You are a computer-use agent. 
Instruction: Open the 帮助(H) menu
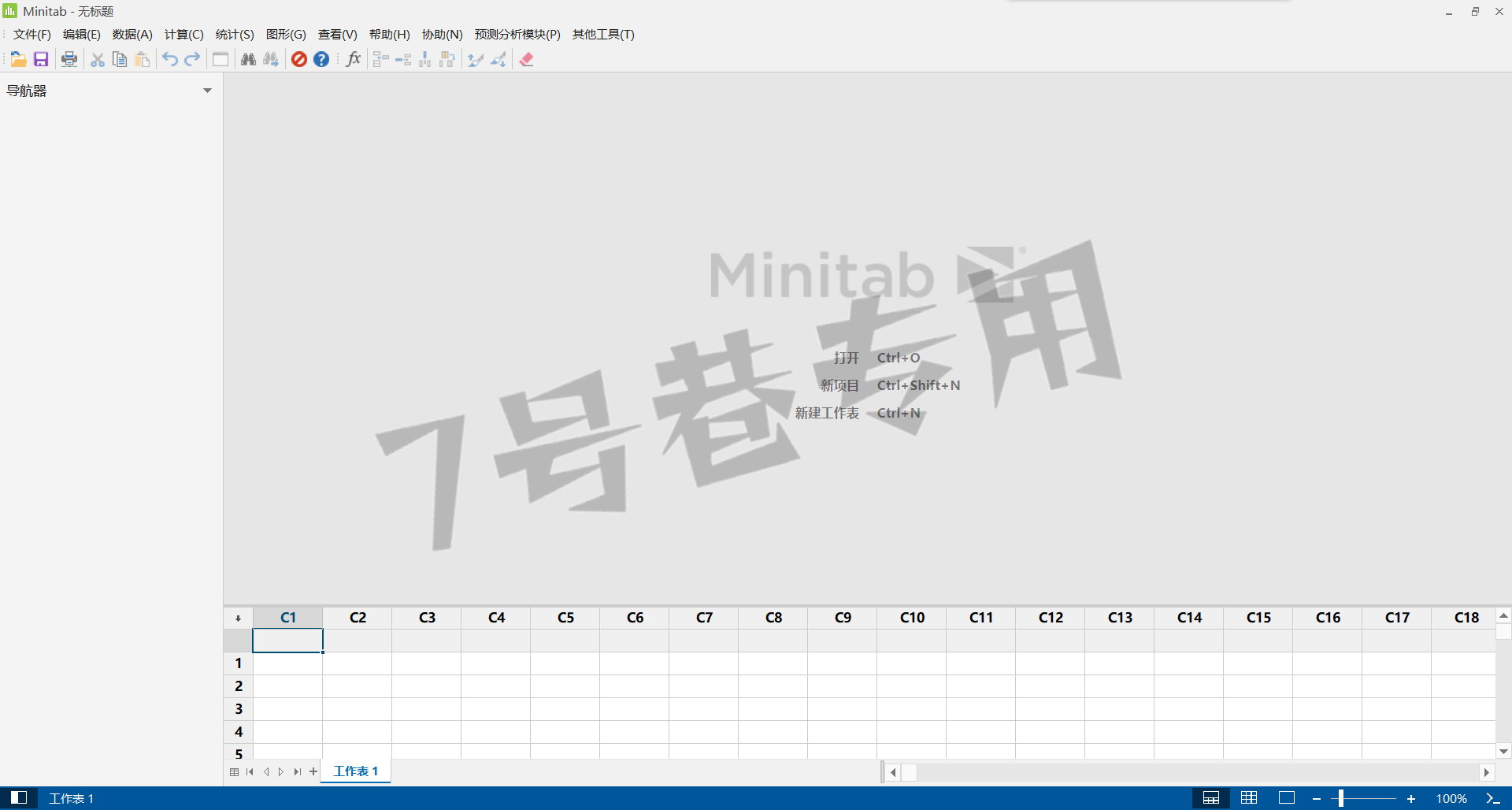[x=390, y=35]
